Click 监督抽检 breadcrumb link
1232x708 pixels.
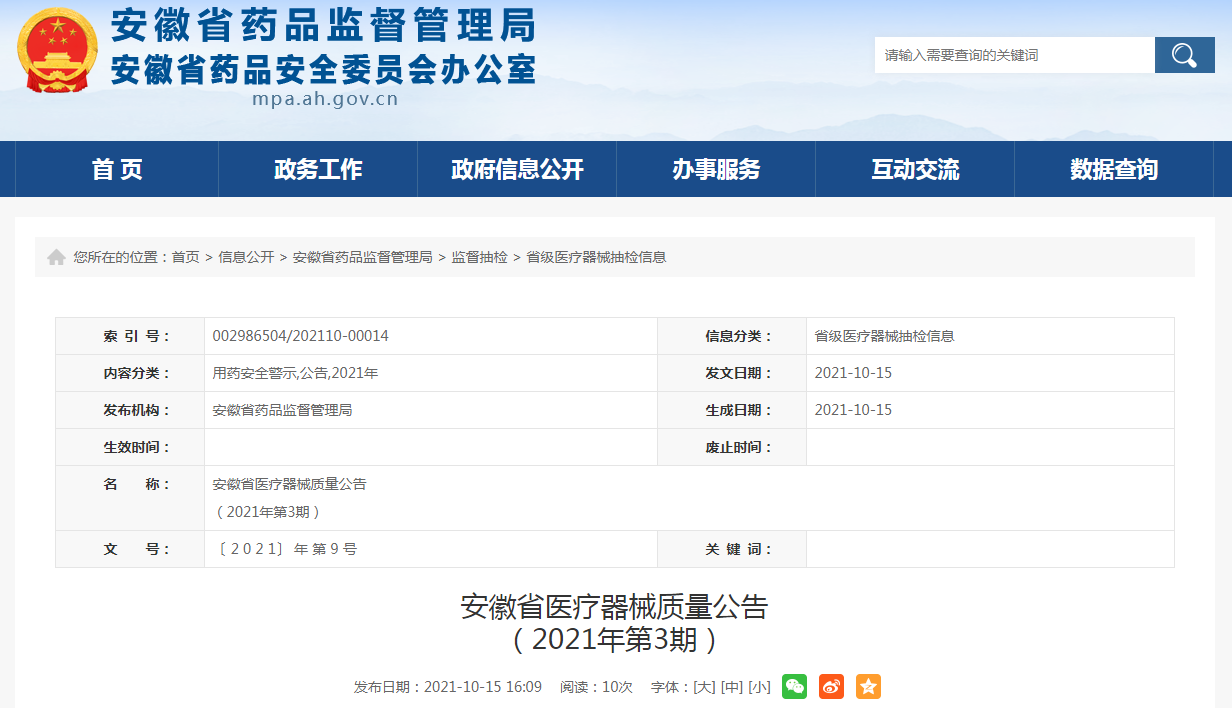(x=479, y=257)
